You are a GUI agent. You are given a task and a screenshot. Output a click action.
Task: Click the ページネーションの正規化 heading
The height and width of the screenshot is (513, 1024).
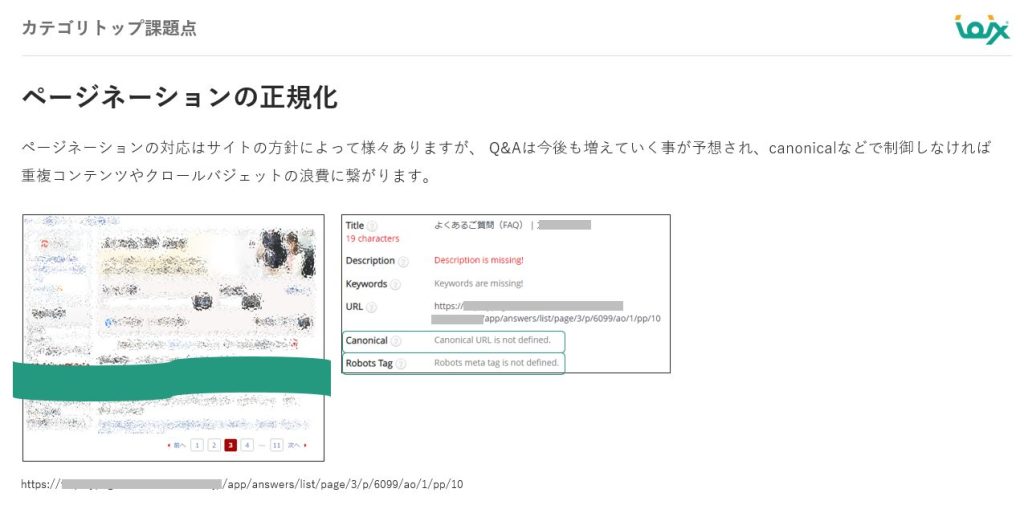pyautogui.click(x=179, y=98)
